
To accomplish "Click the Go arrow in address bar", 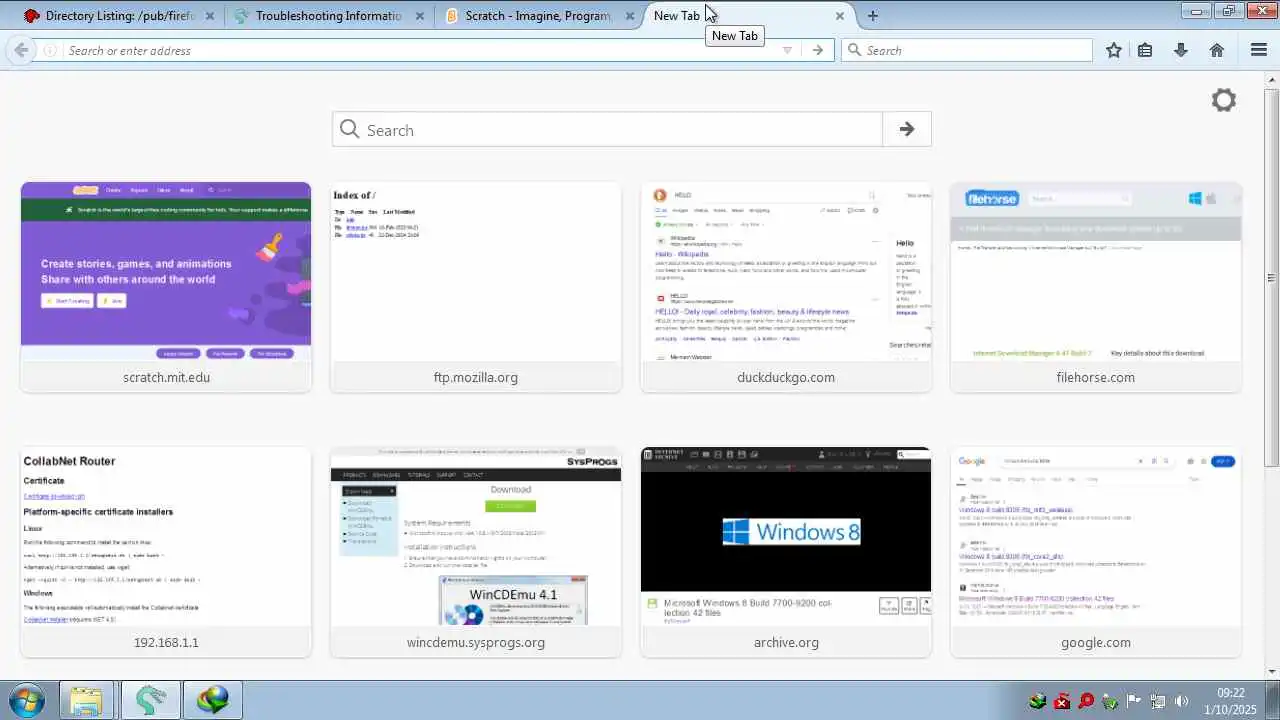I will tap(818, 50).
